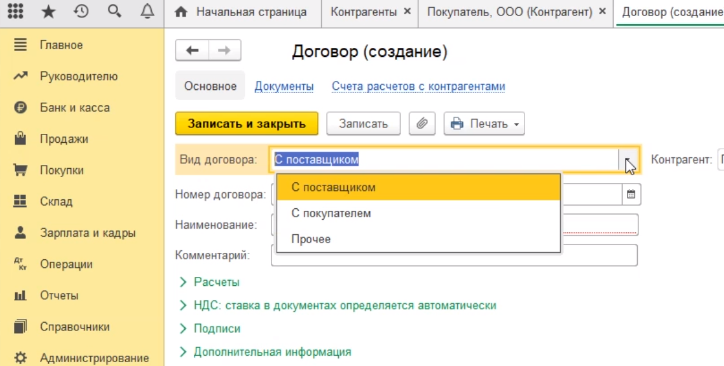Click the Комментарий input field

click(x=454, y=255)
